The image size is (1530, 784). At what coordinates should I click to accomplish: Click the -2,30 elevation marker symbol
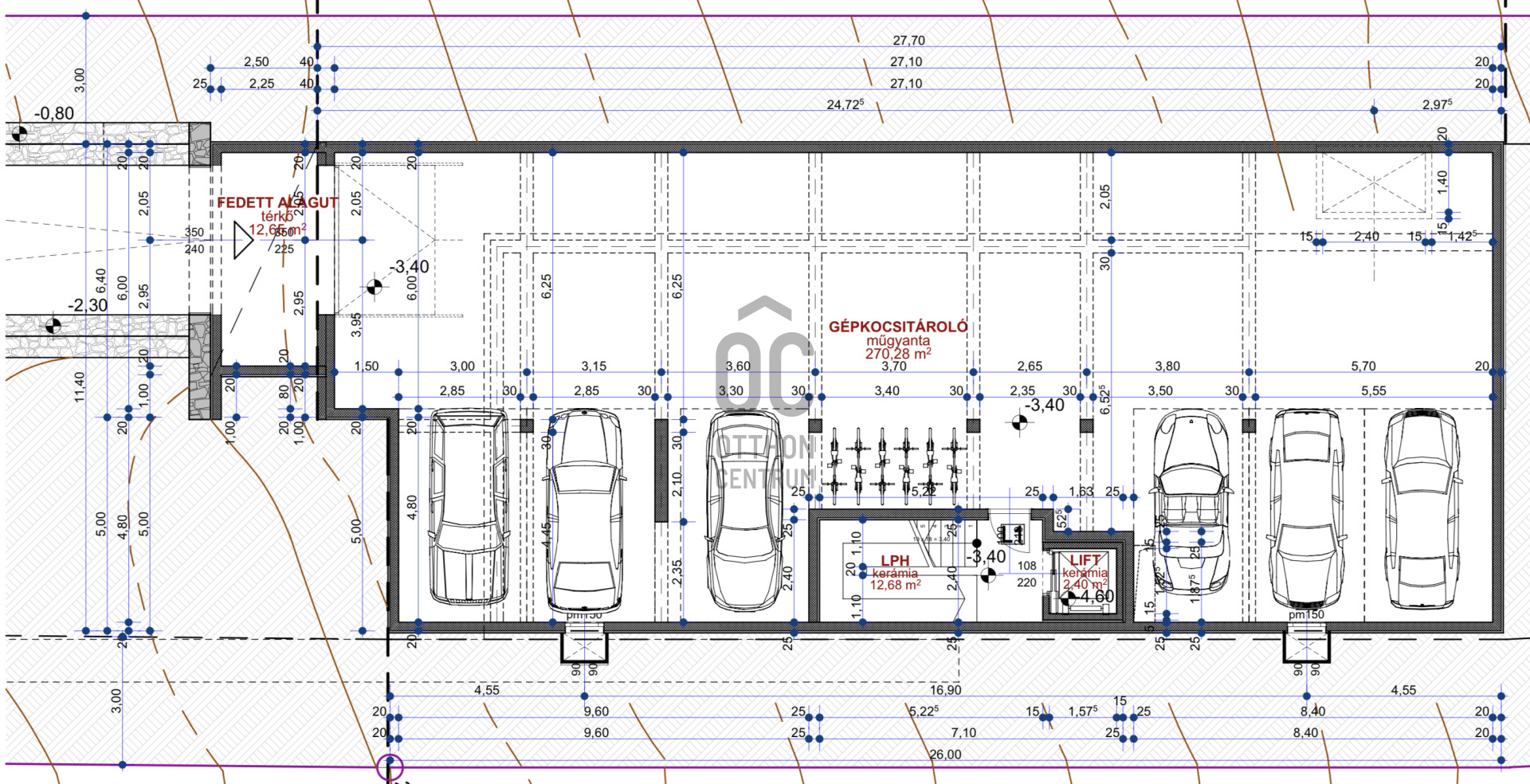pos(53,325)
